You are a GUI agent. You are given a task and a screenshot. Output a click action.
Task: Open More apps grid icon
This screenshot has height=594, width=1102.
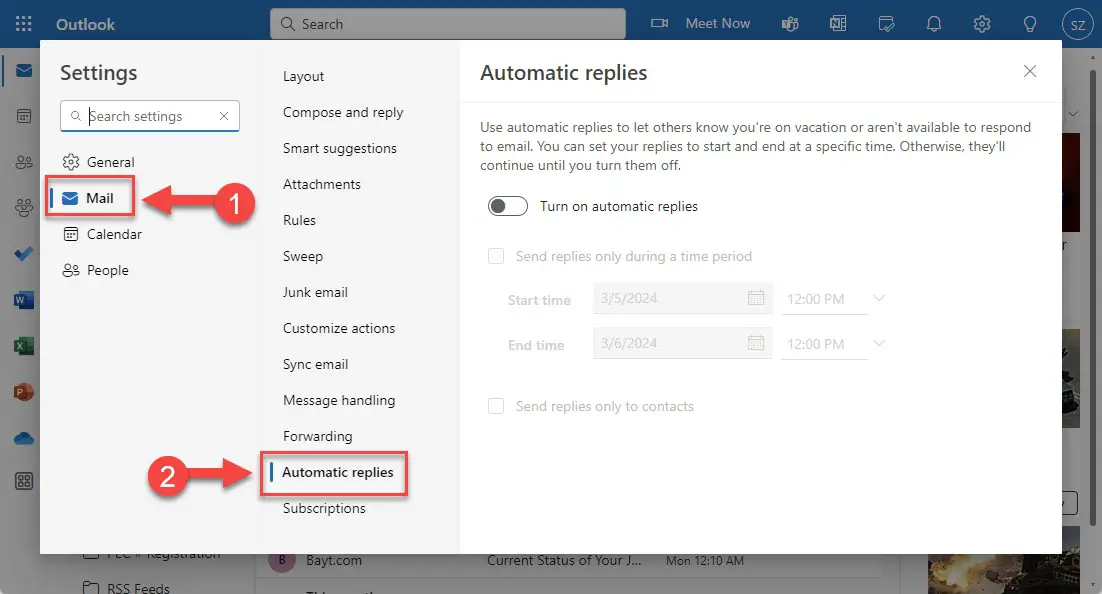[x=24, y=482]
